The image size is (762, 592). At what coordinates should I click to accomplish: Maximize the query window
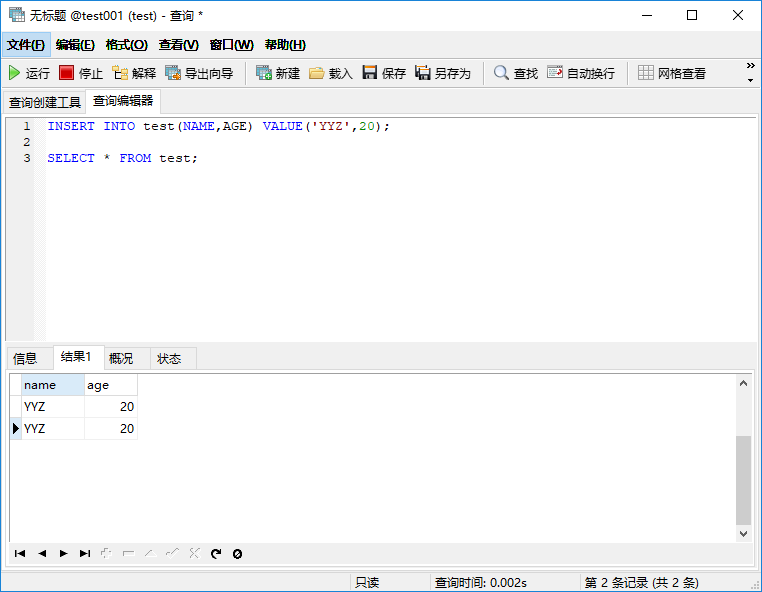click(x=692, y=16)
